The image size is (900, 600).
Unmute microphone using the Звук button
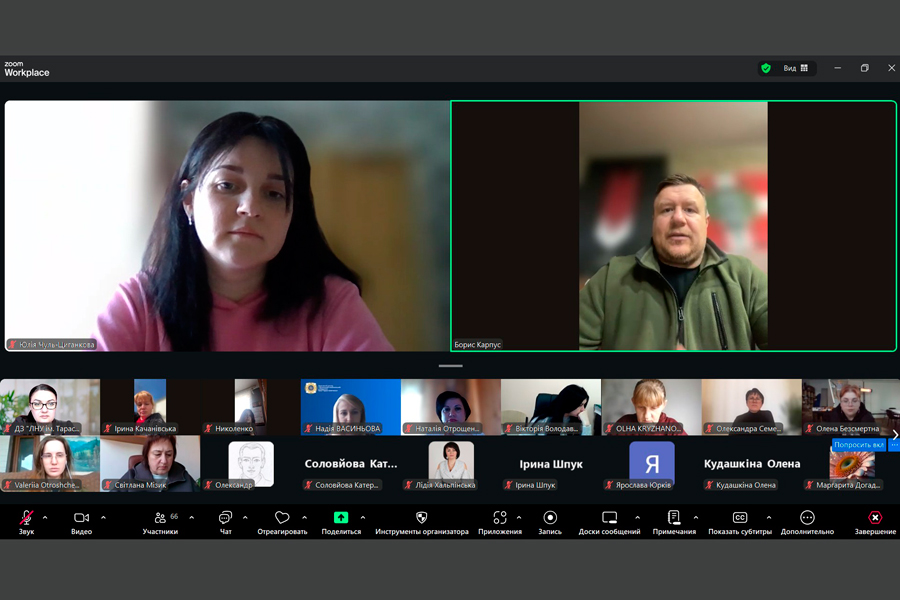pyautogui.click(x=26, y=522)
